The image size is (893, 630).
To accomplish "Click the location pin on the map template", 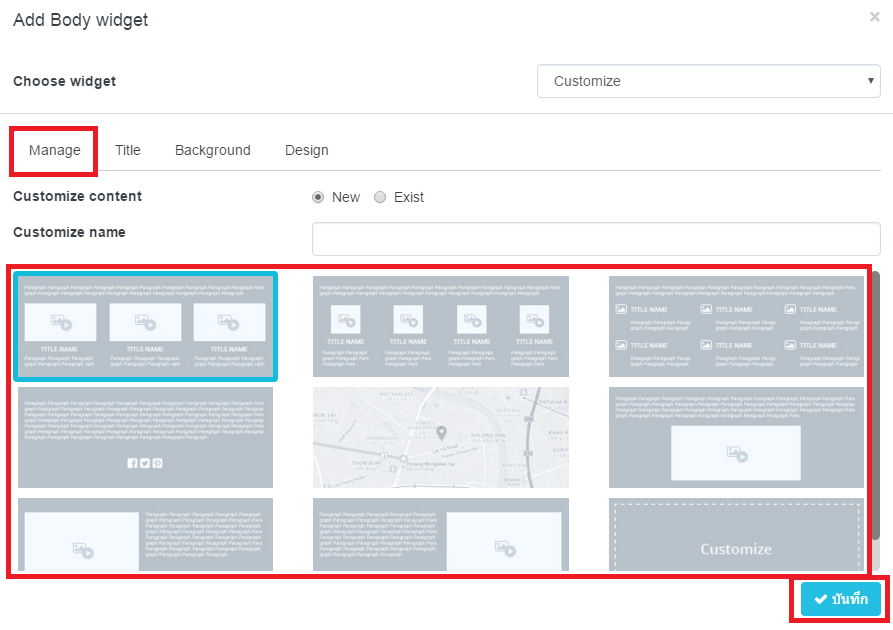I will point(442,431).
